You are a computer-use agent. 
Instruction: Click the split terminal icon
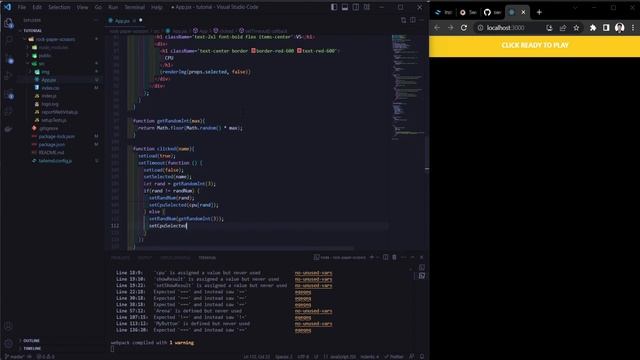point(385,257)
